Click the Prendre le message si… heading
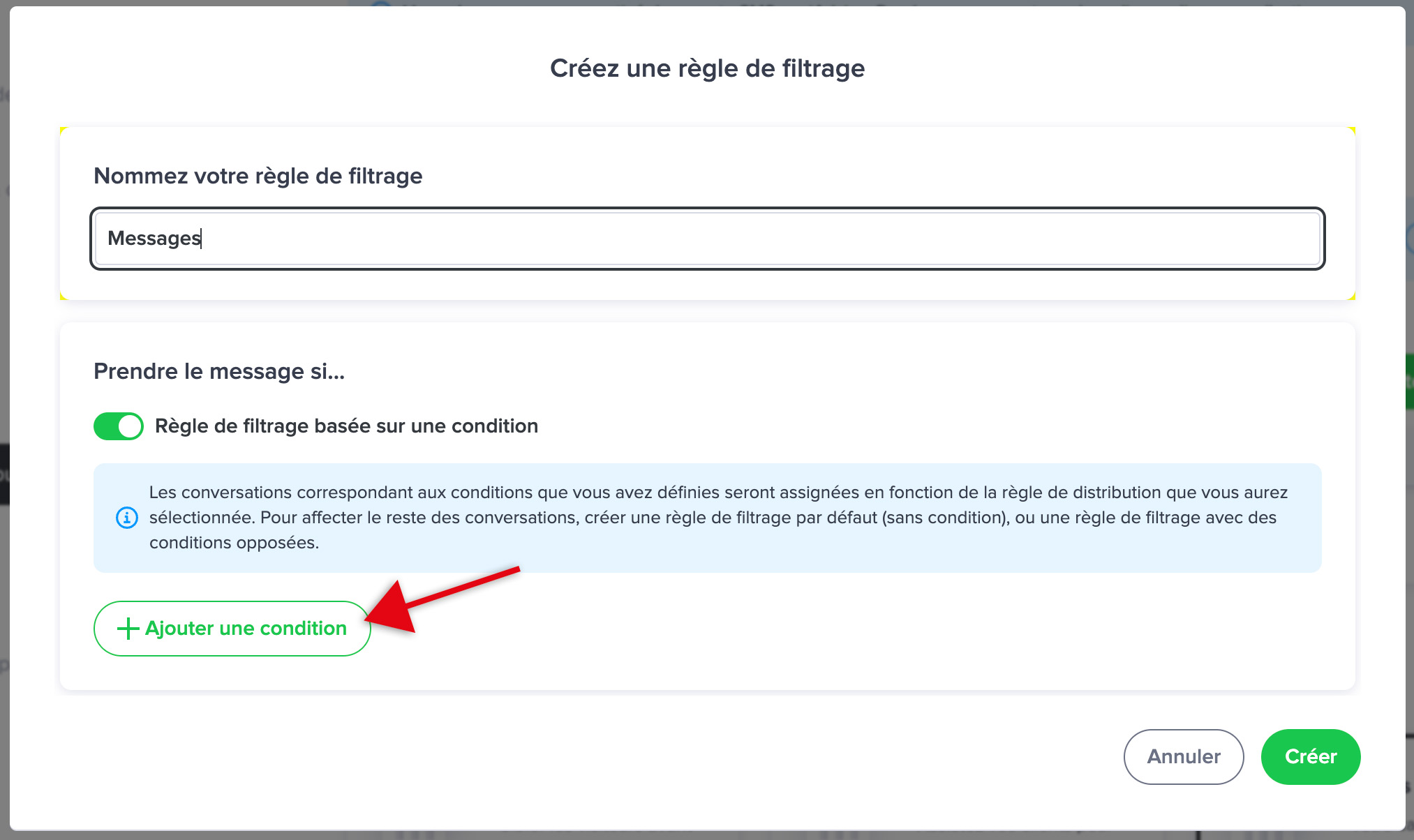The width and height of the screenshot is (1414, 840). pyautogui.click(x=219, y=371)
